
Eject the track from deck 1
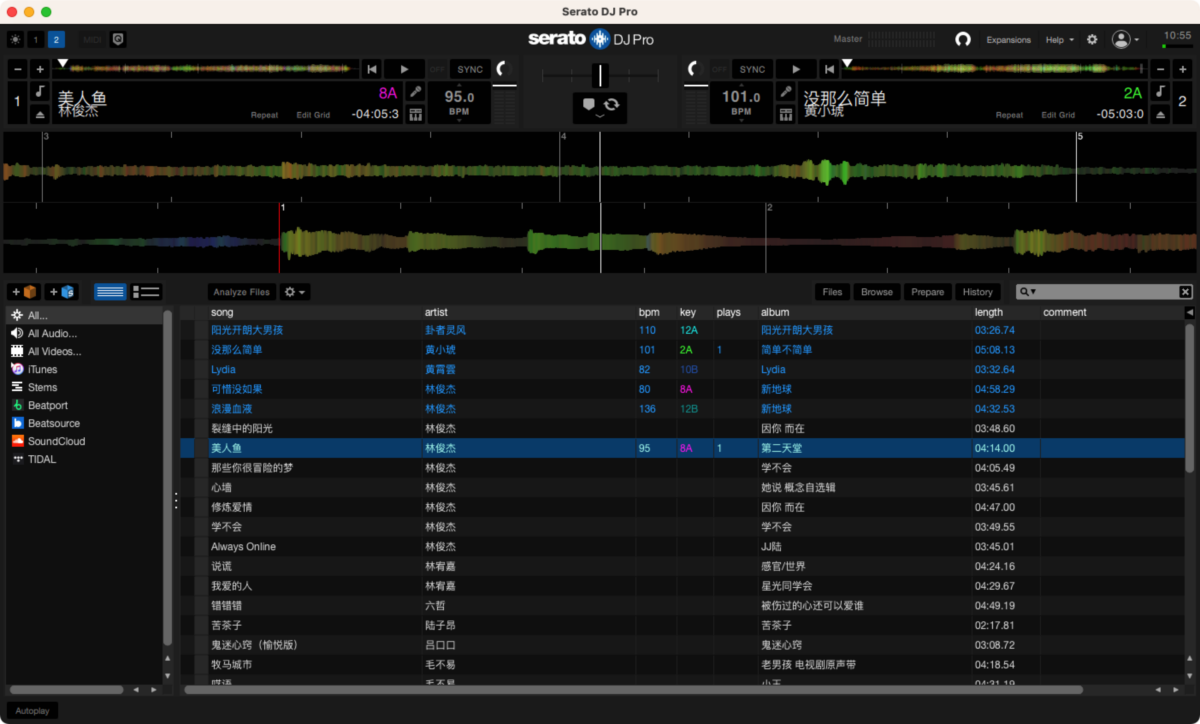coord(40,114)
